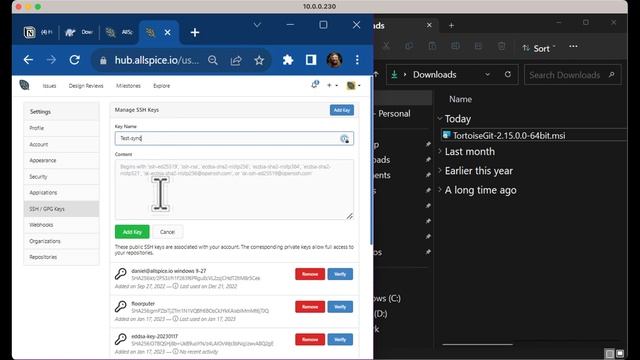Select Security in the Settings sidebar
This screenshot has width=640, height=360.
pos(61,176)
